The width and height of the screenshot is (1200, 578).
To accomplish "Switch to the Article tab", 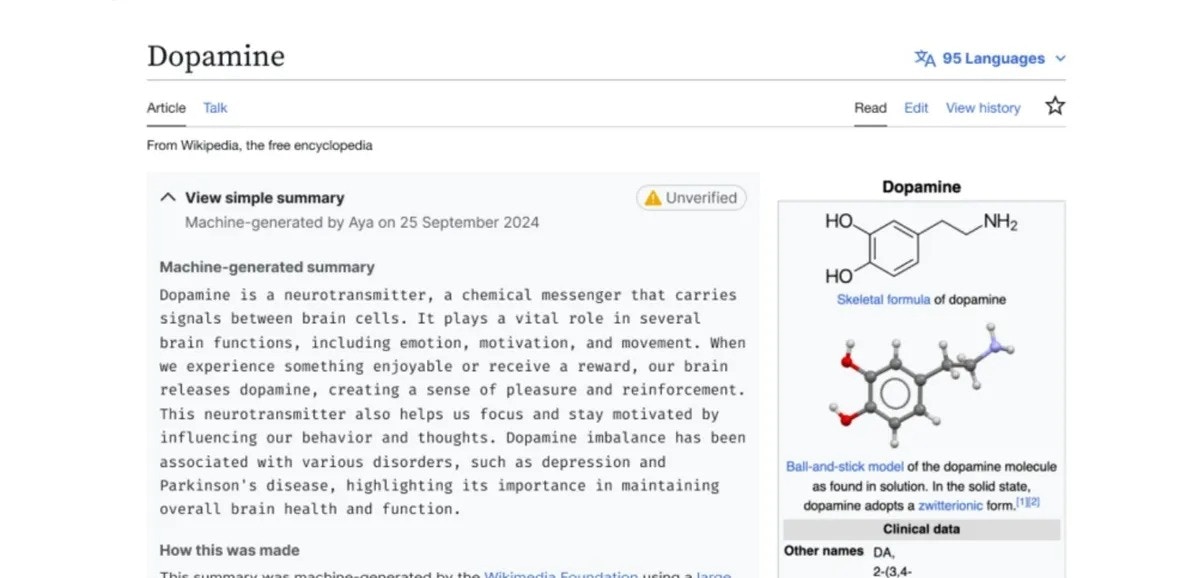I will click(166, 108).
